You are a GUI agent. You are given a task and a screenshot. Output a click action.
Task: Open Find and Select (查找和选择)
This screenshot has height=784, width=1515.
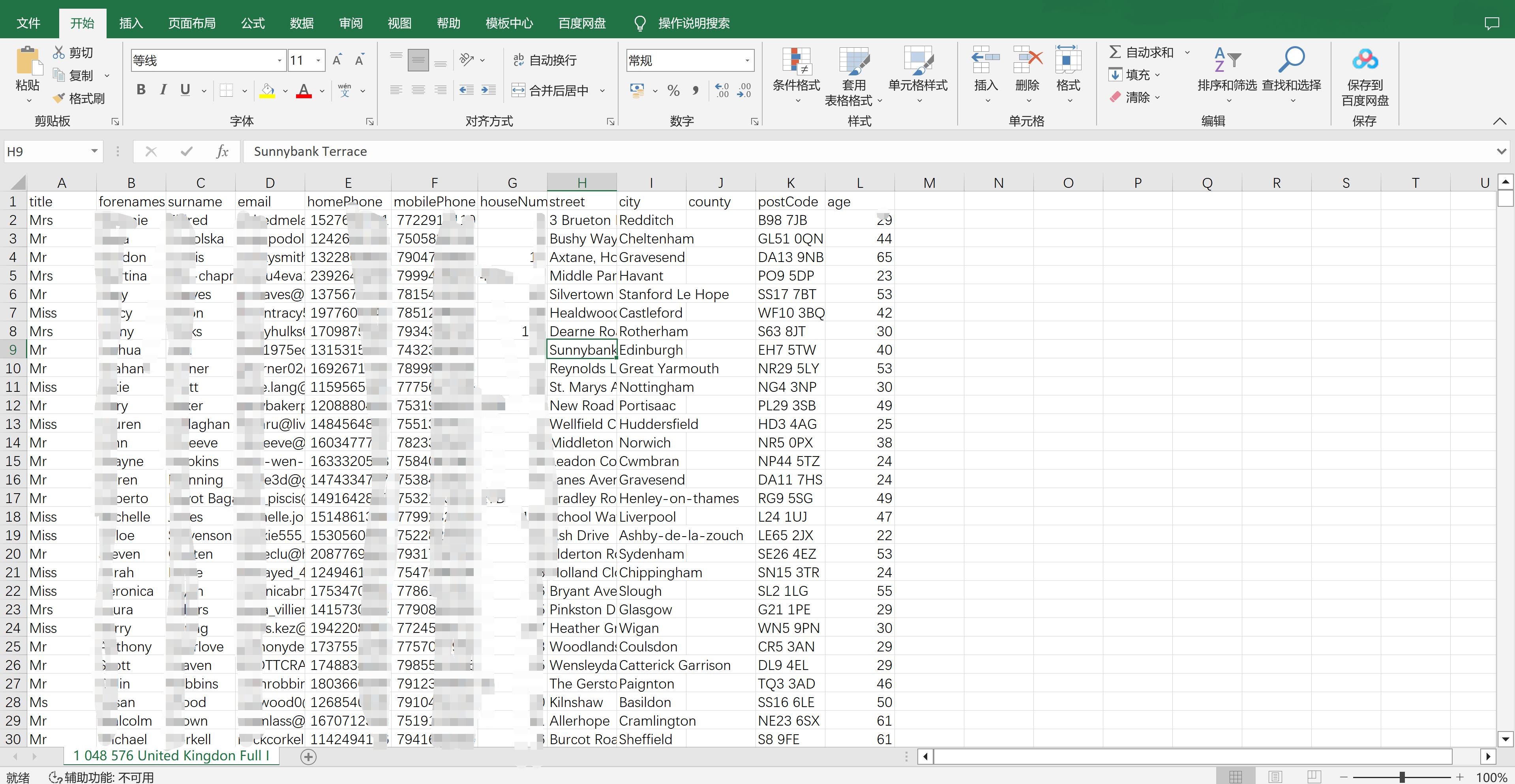pos(1292,75)
